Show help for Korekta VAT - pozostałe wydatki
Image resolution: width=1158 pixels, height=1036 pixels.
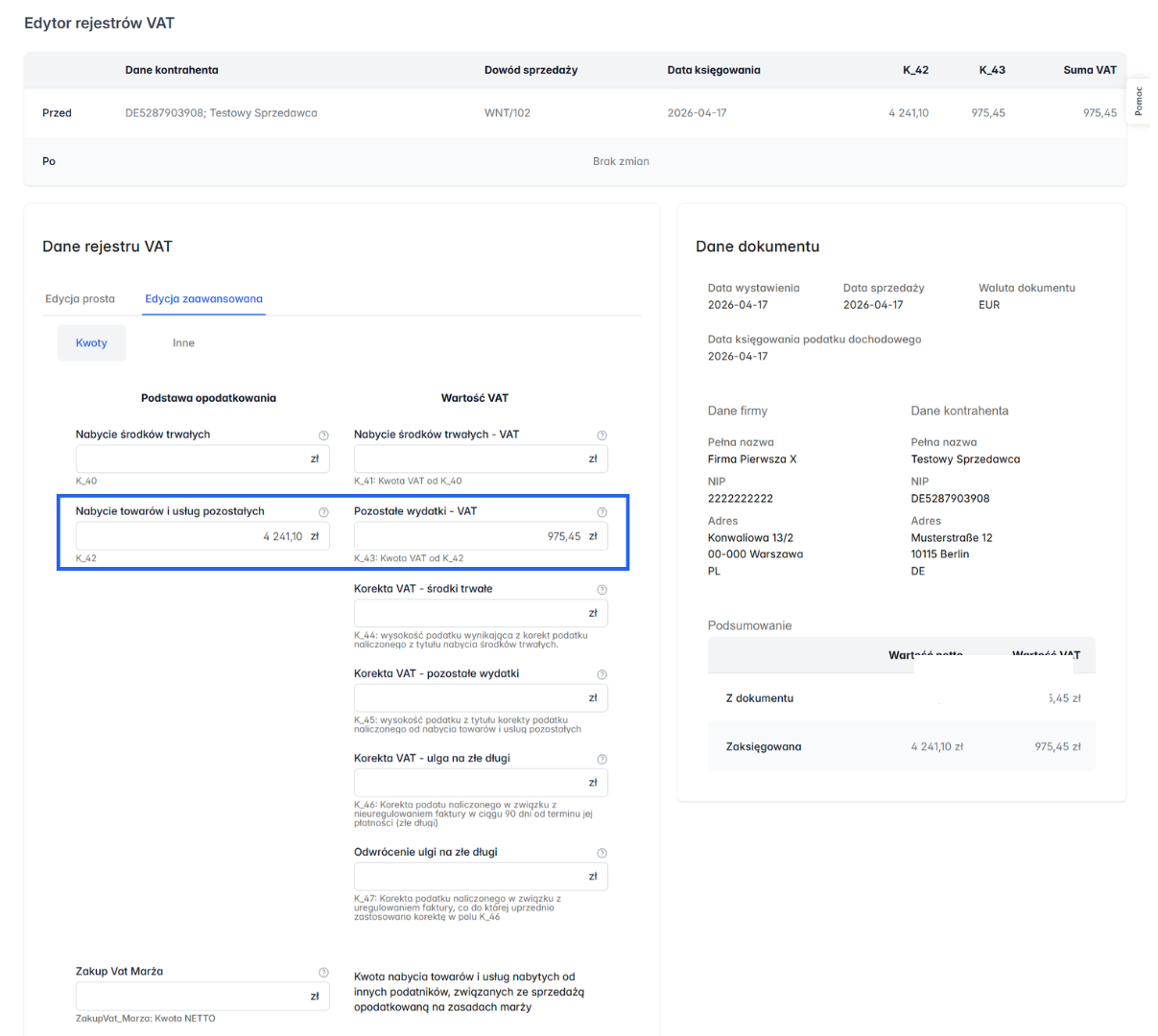click(602, 674)
